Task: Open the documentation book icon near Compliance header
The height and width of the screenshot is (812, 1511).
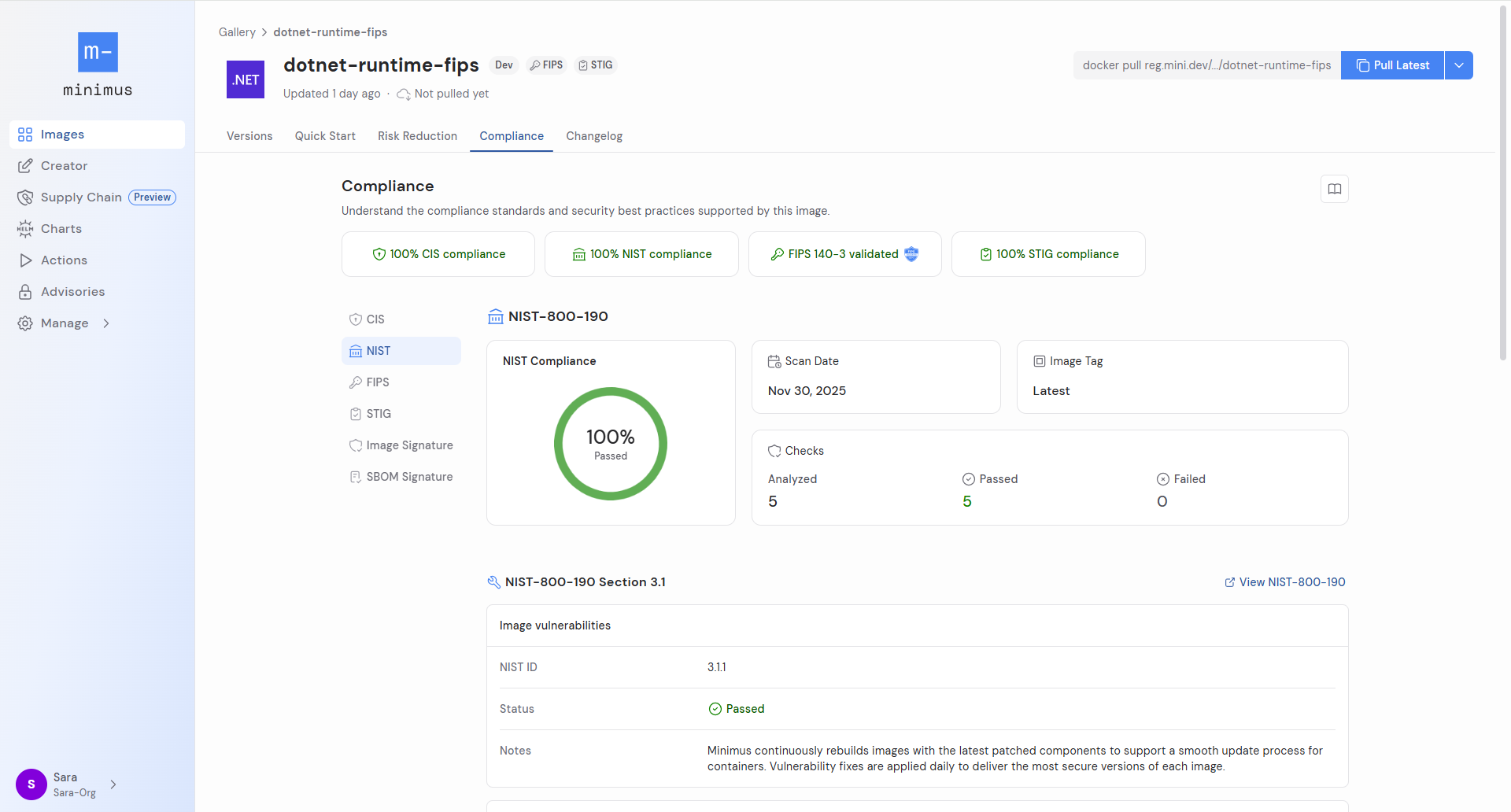Action: [x=1334, y=189]
